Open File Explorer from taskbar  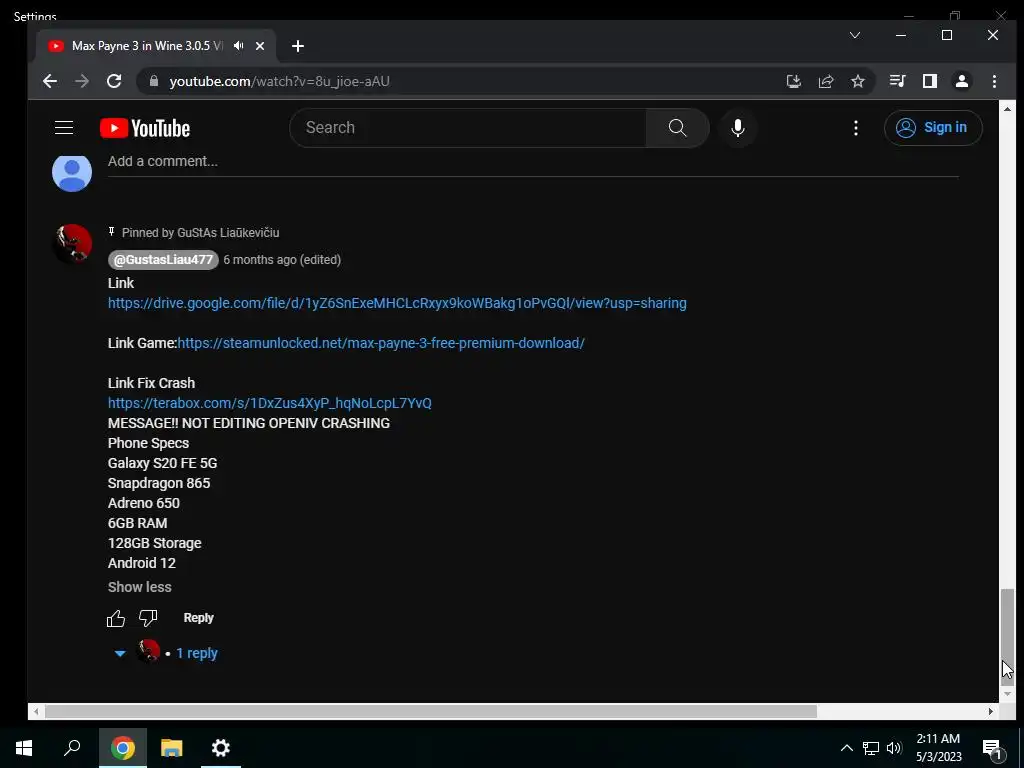(172, 748)
